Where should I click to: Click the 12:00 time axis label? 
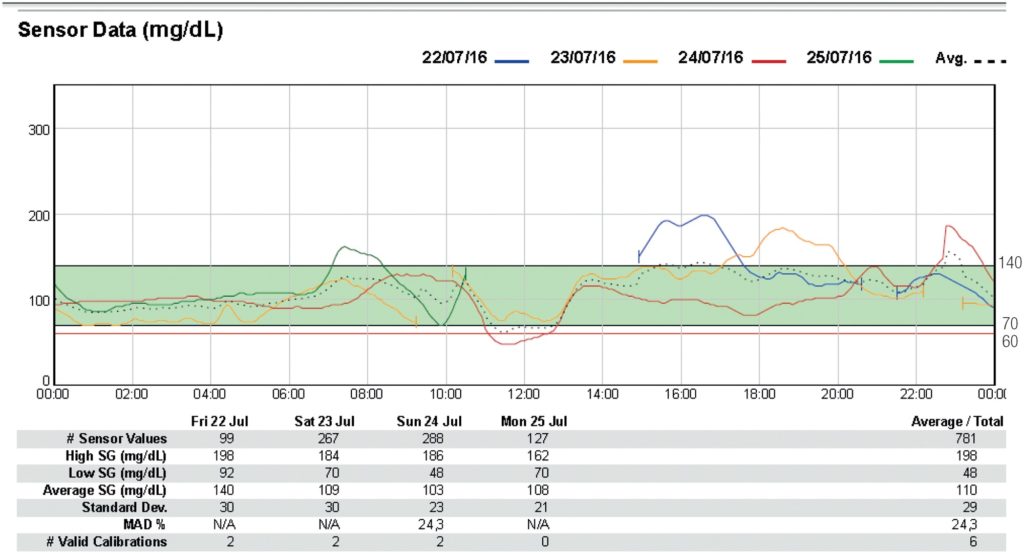524,393
